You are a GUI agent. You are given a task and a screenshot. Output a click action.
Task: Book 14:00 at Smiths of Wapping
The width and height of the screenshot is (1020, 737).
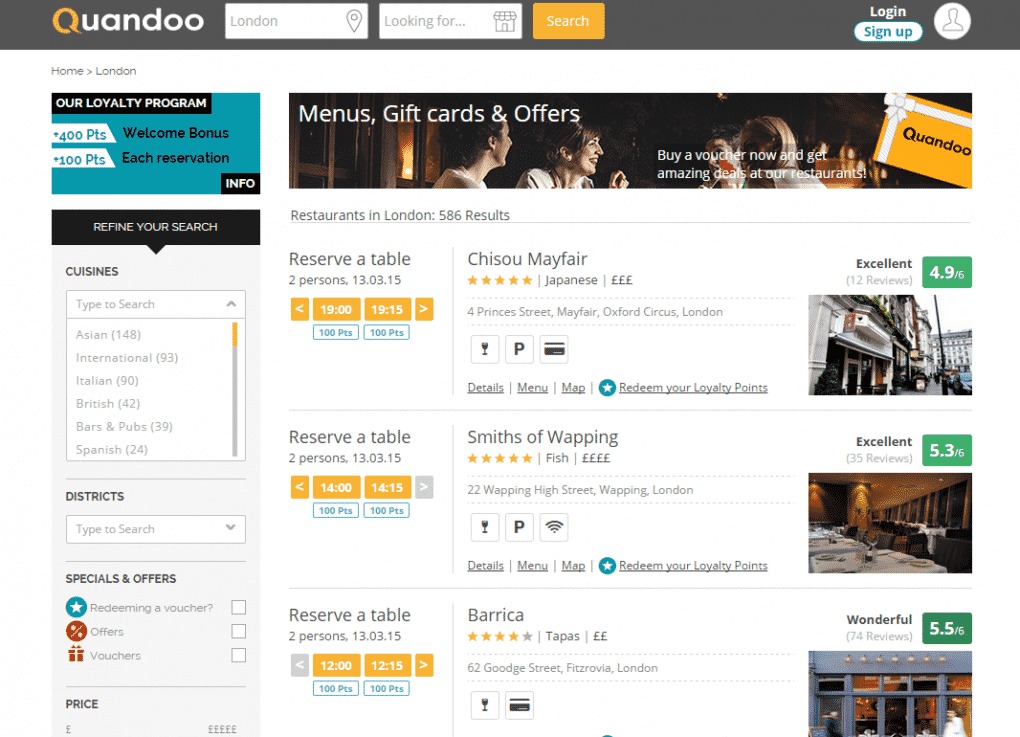tap(336, 487)
